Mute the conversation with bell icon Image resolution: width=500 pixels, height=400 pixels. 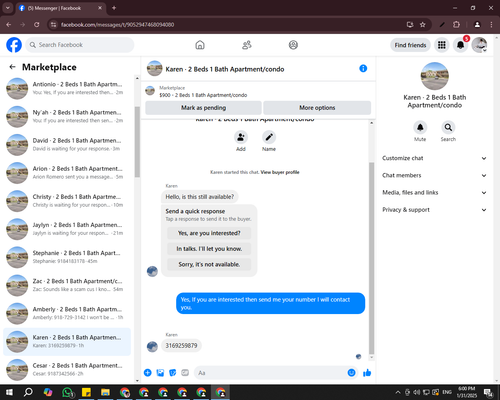click(420, 127)
